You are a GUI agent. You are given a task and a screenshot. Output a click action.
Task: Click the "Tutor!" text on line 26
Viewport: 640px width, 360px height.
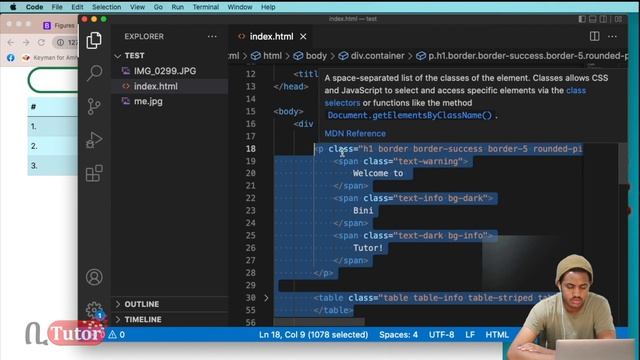coord(368,248)
